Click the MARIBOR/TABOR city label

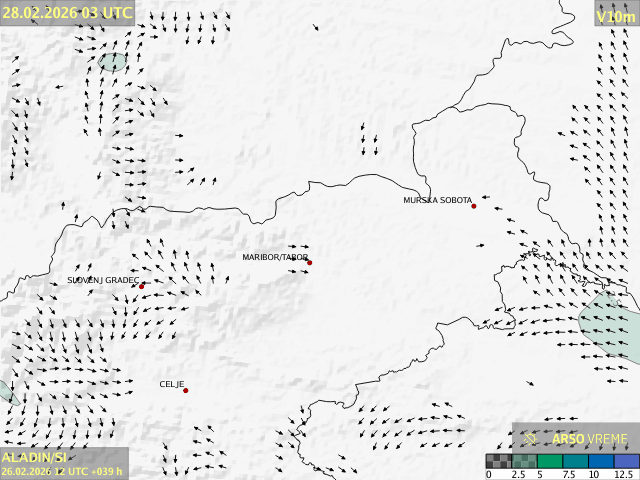[275, 257]
